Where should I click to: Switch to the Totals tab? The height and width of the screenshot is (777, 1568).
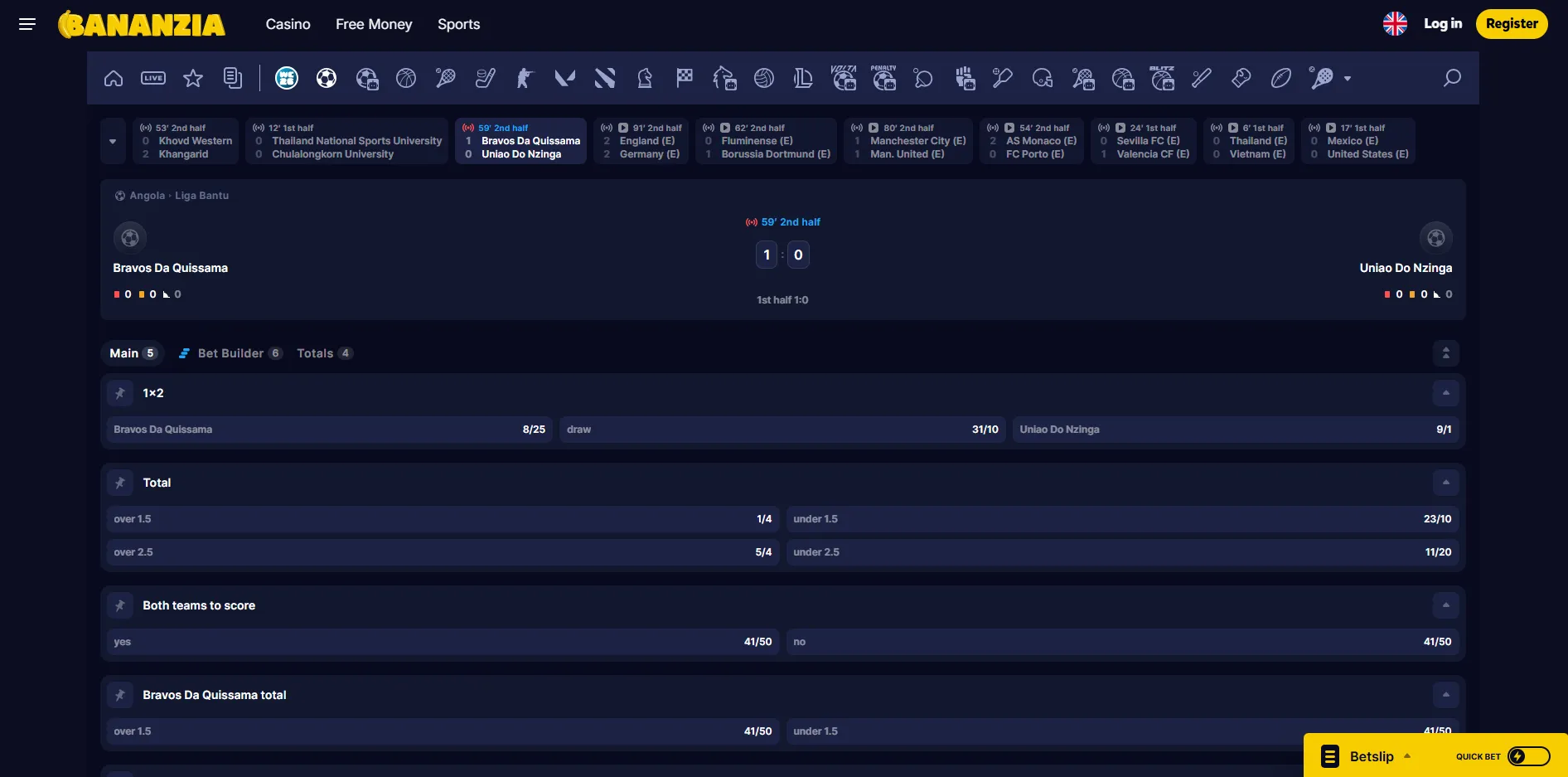324,353
